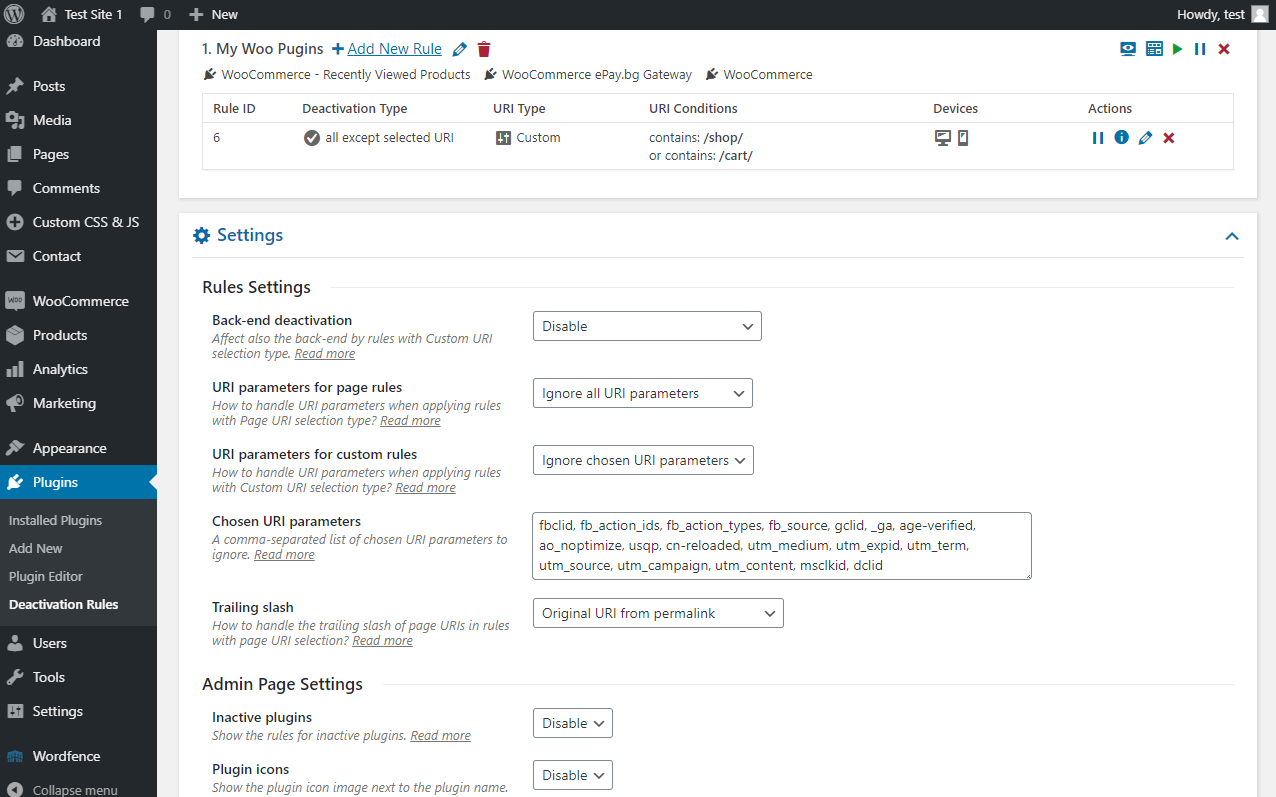Edit rule 6 using the pencil icon
This screenshot has width=1276, height=797.
(1144, 137)
